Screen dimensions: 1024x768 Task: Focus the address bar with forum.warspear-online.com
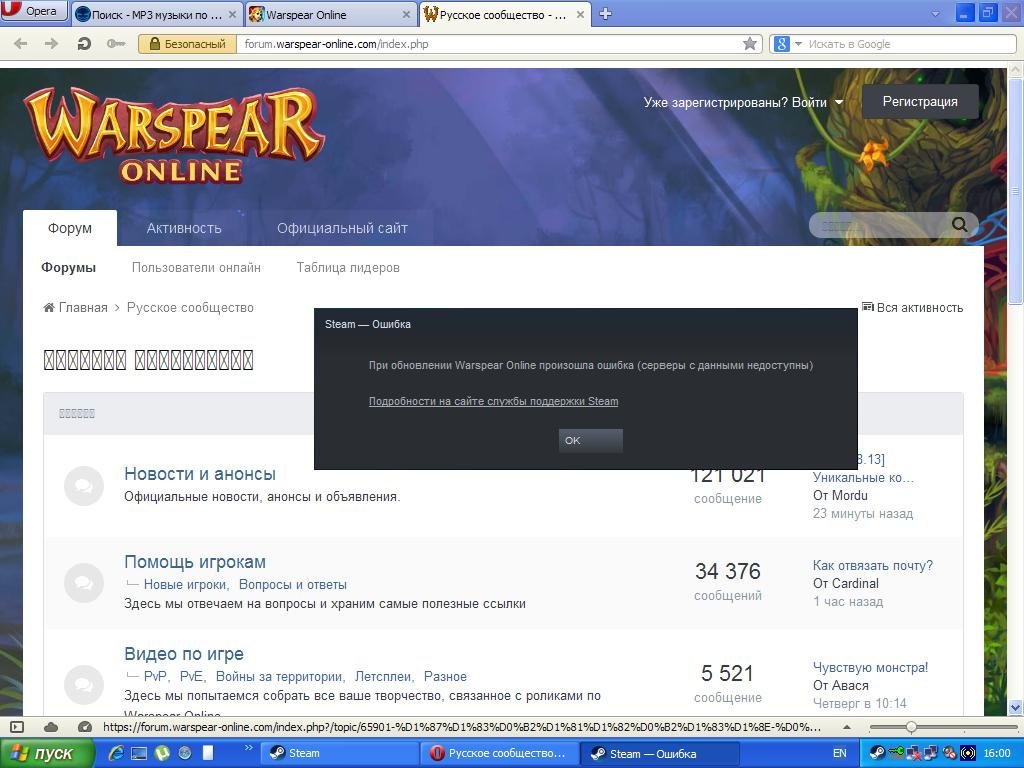[x=490, y=44]
